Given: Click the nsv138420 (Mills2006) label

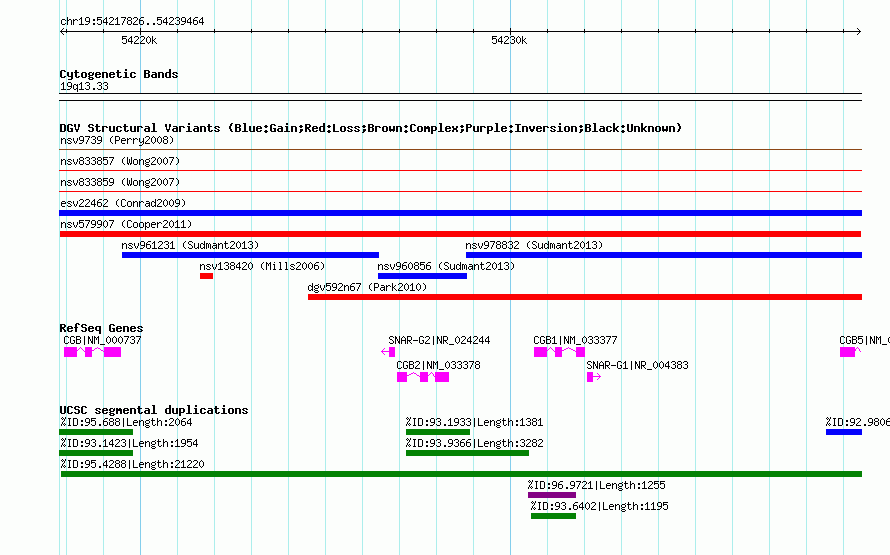Looking at the screenshot, I should pos(262,266).
